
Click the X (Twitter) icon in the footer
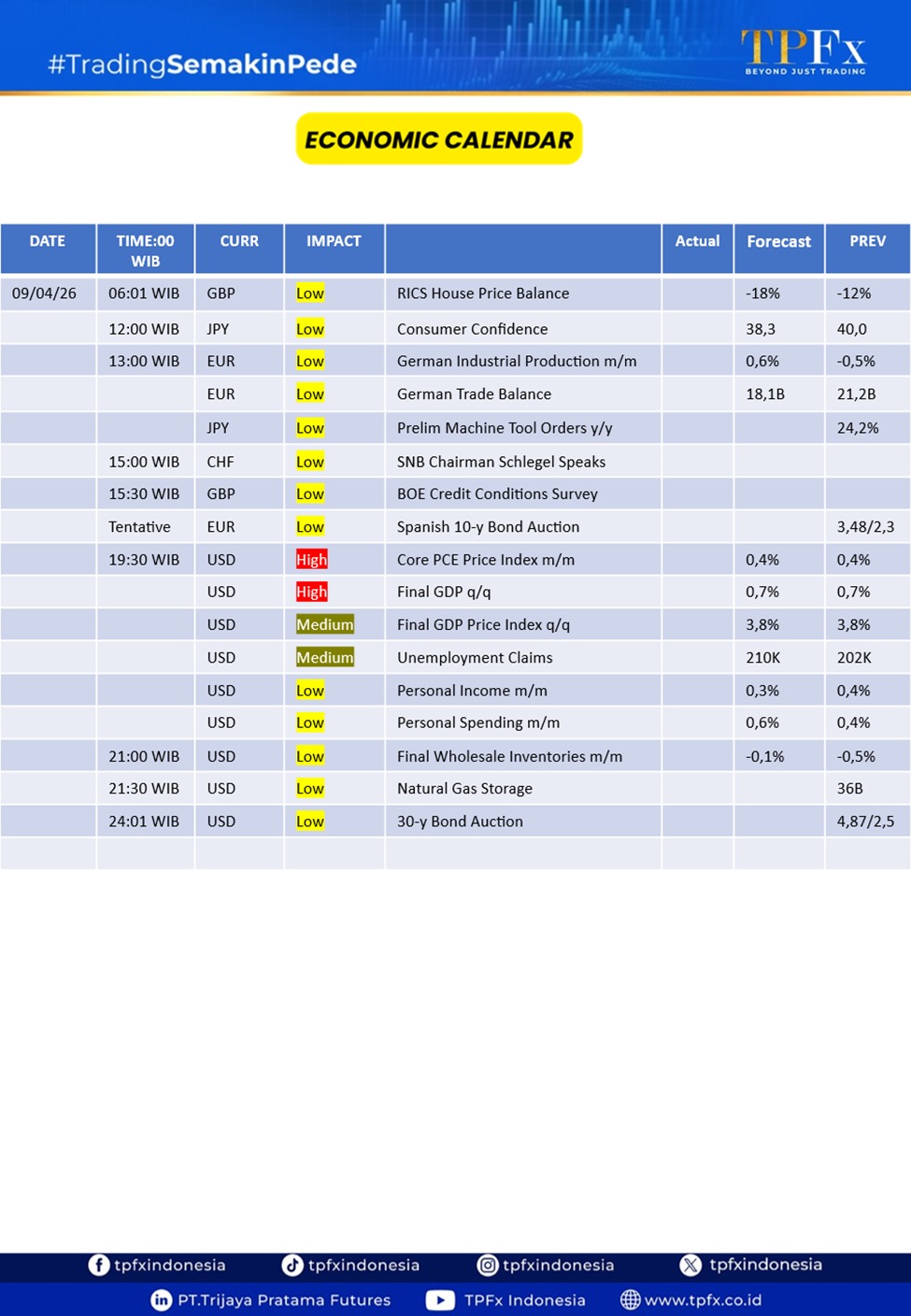[x=690, y=1265]
